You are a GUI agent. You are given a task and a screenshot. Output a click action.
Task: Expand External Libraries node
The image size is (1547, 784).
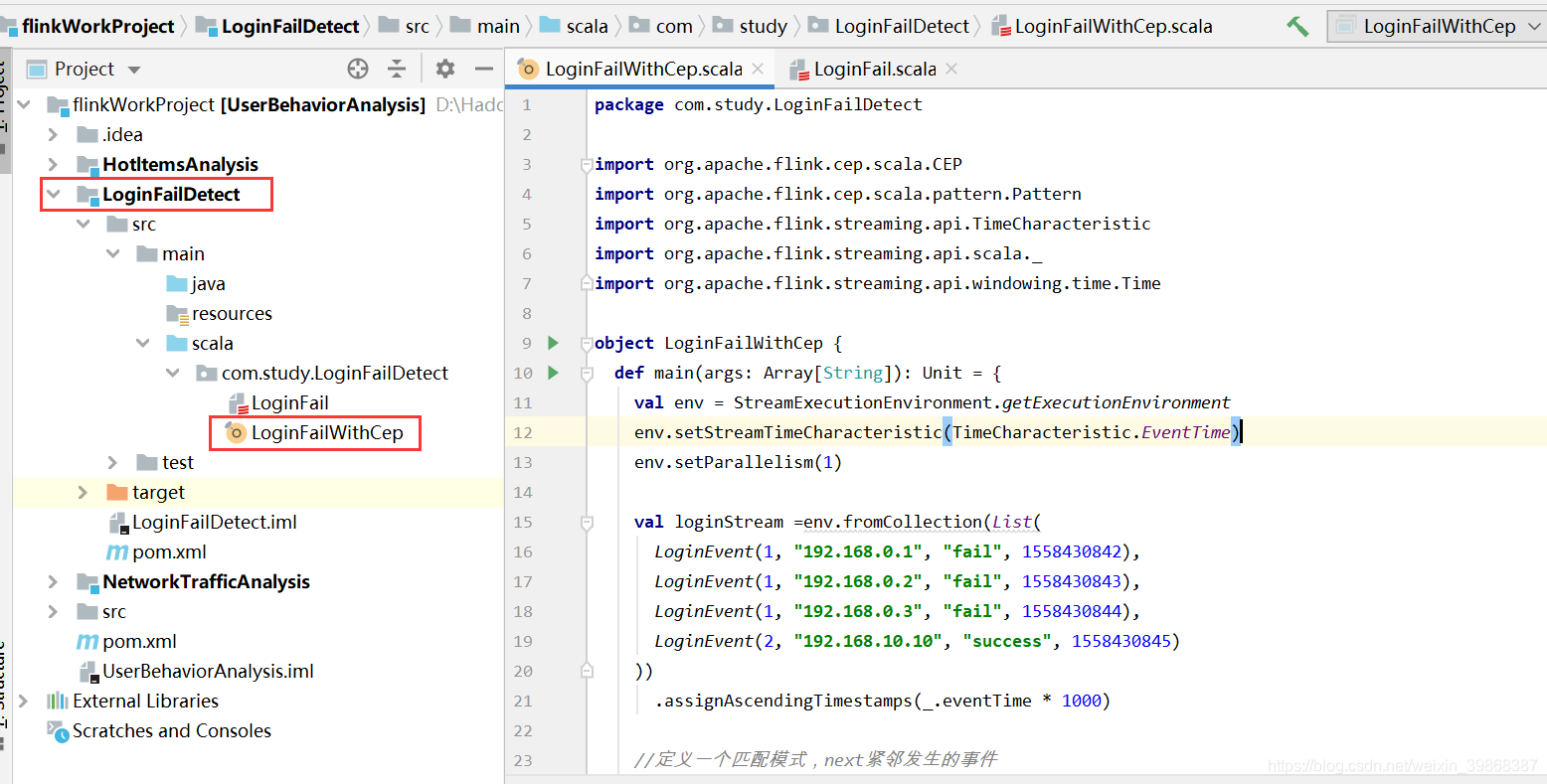[24, 701]
